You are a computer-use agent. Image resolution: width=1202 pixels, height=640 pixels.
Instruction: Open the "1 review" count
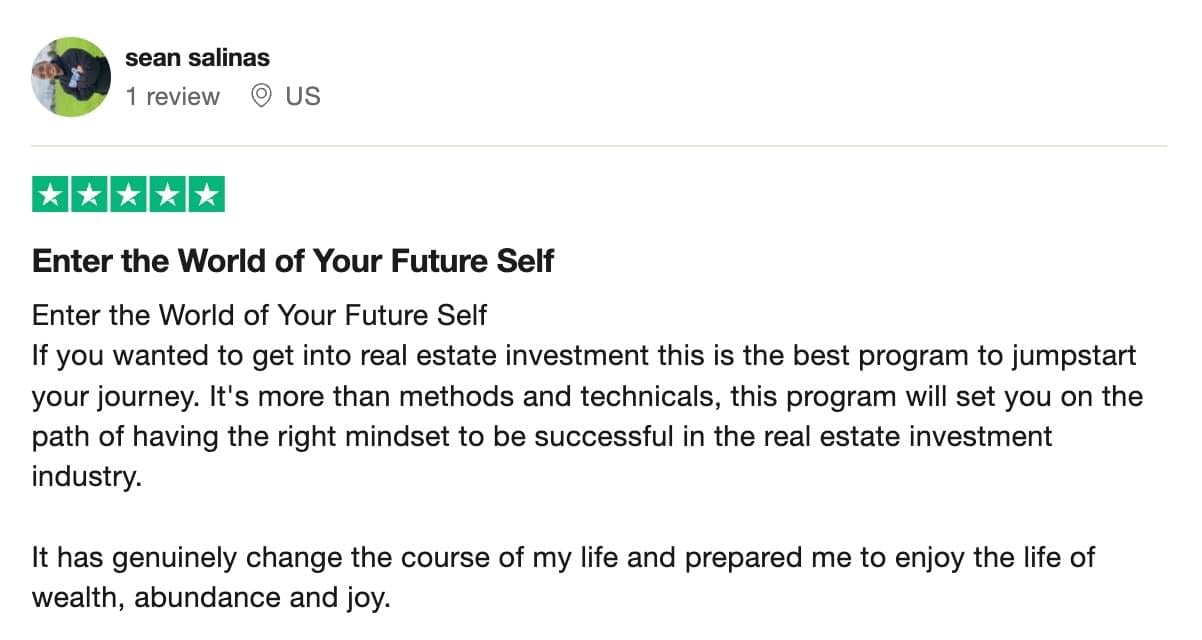pyautogui.click(x=172, y=96)
